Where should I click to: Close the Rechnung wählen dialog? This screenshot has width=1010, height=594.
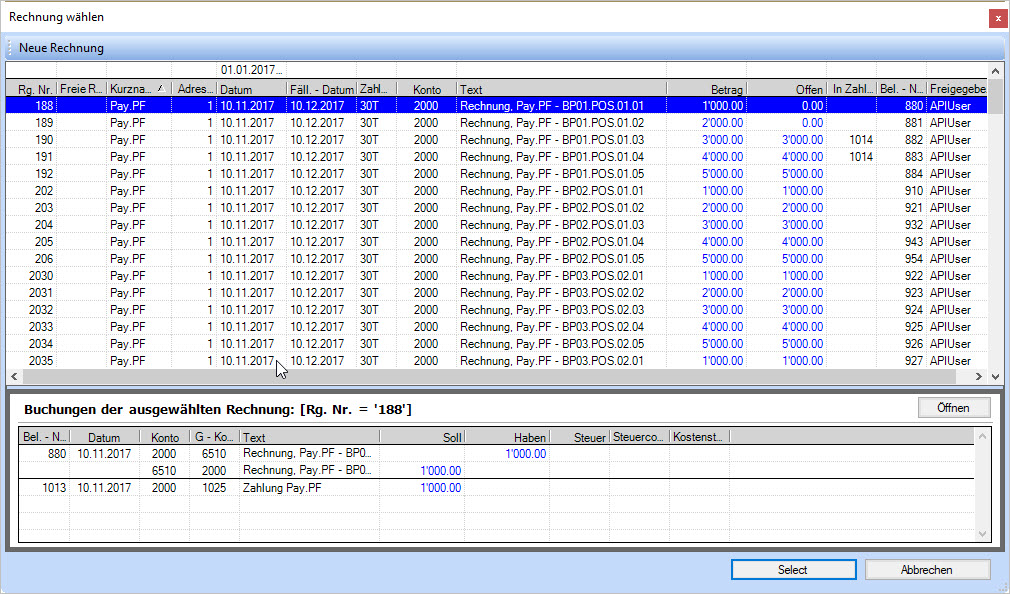tap(997, 18)
